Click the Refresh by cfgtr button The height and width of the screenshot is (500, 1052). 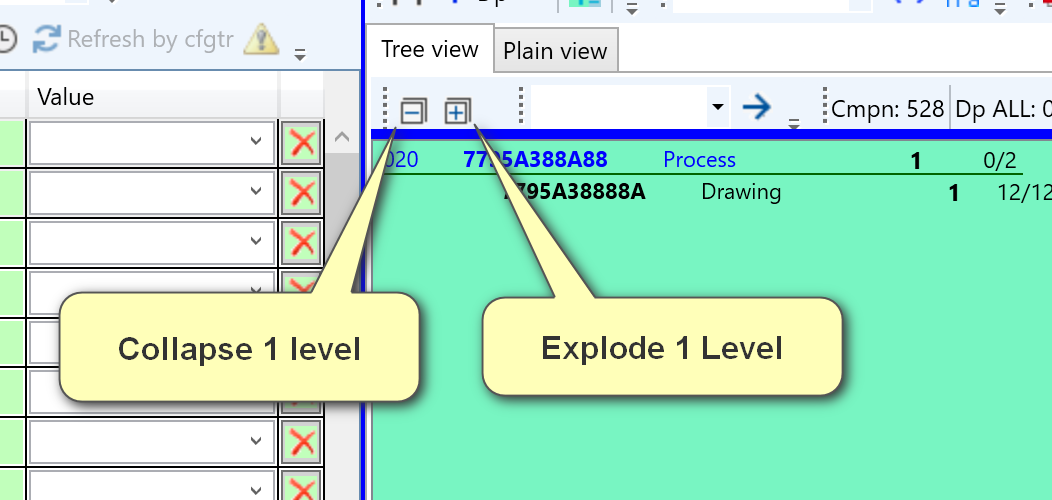tap(134, 39)
